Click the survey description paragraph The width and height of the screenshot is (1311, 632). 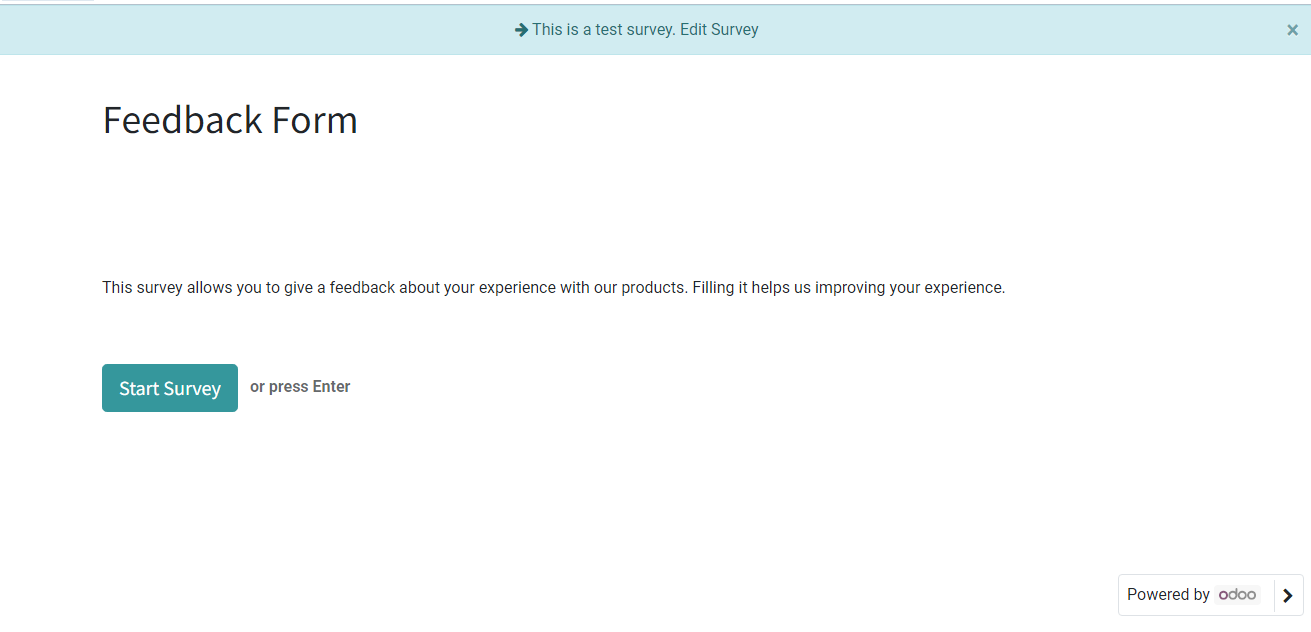(x=553, y=288)
